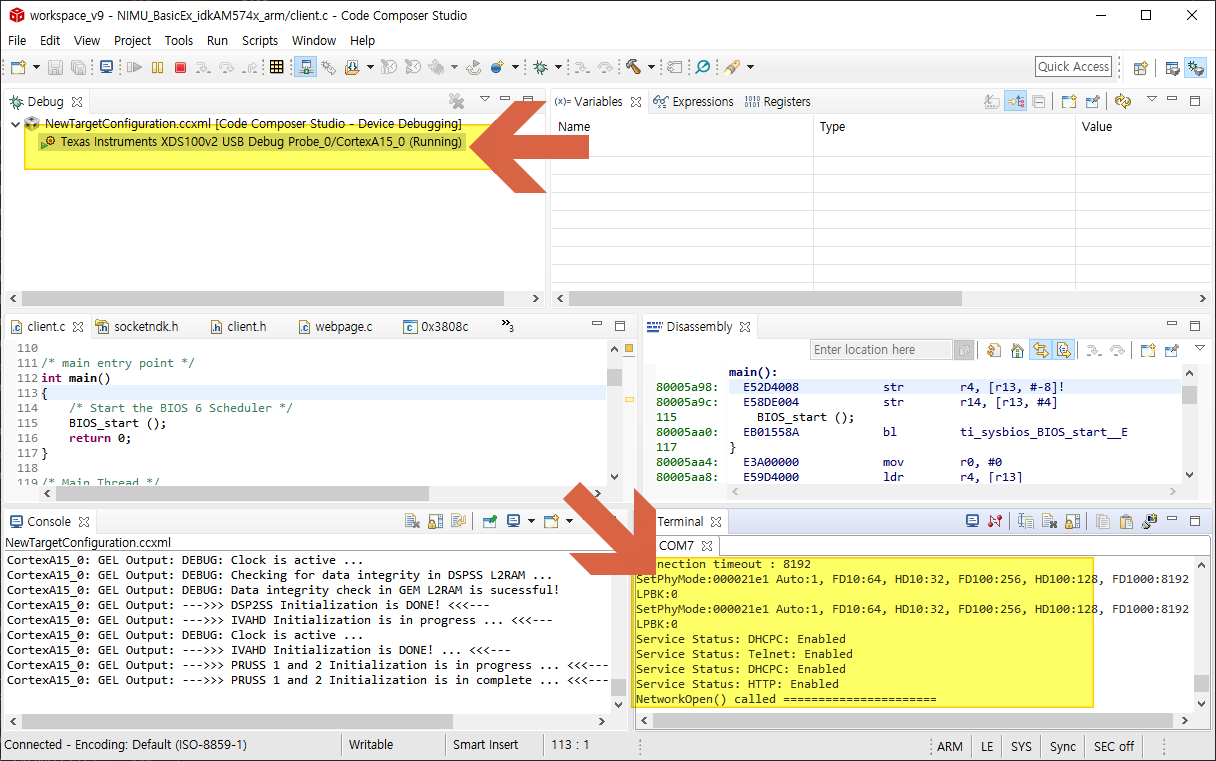
Task: Toggle the highlighted connect-target toolbar button
Action: (306, 67)
